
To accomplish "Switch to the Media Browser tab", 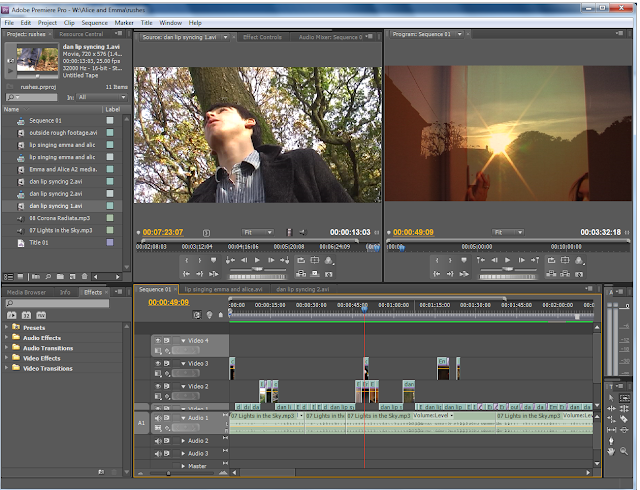I will (26, 292).
